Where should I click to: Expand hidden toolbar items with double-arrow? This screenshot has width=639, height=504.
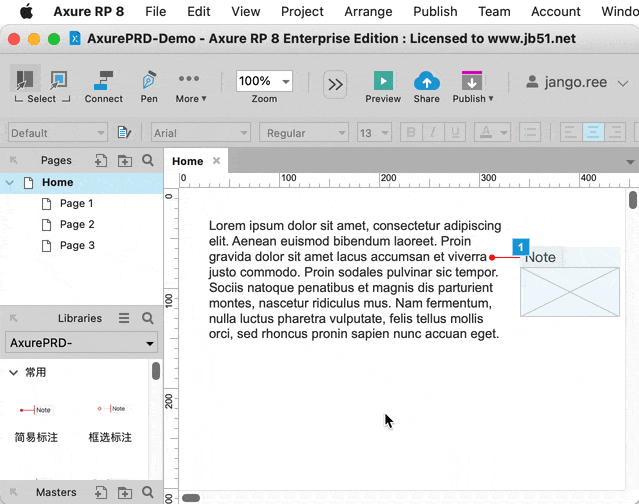coord(335,85)
